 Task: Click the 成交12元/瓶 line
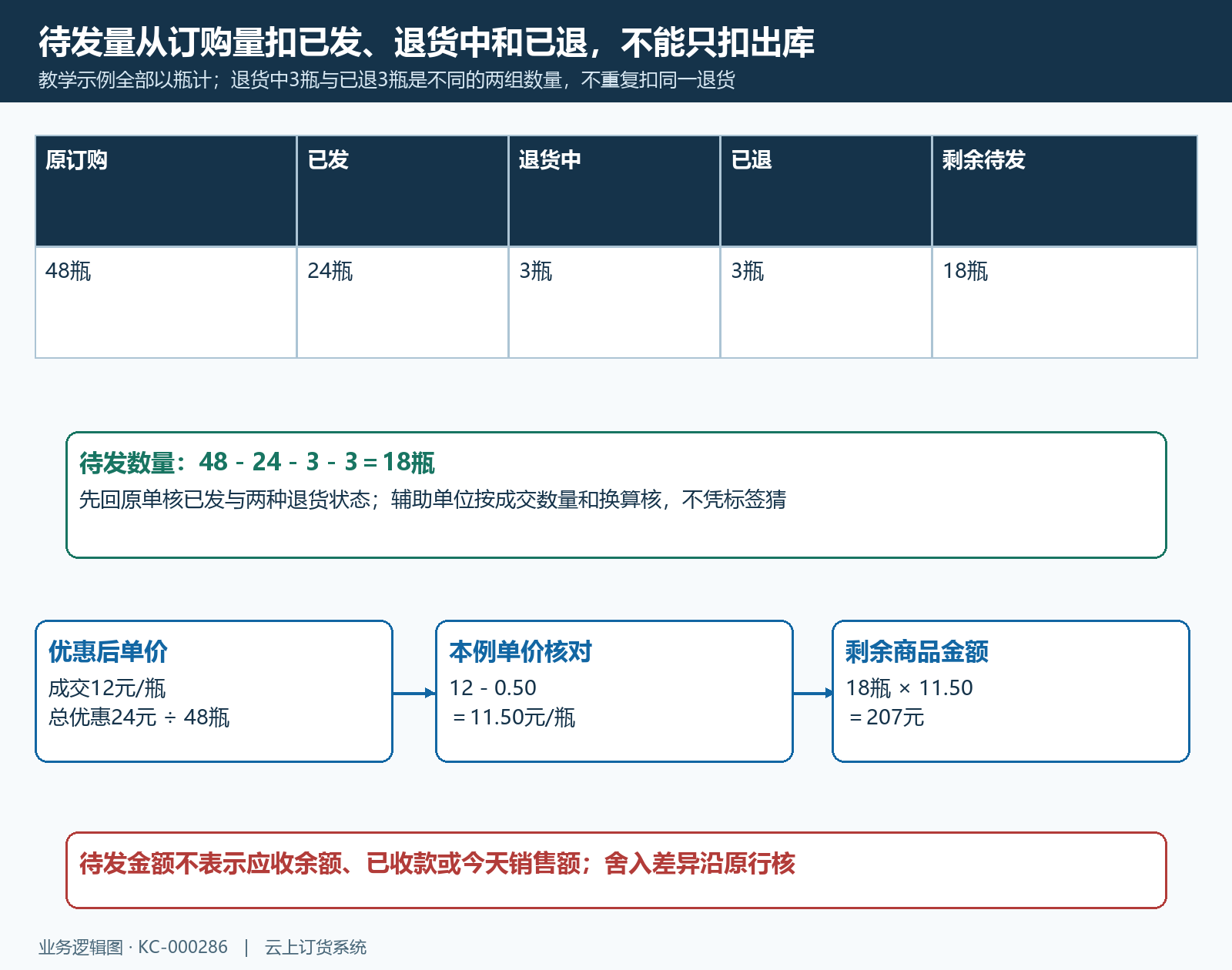pyautogui.click(x=107, y=687)
